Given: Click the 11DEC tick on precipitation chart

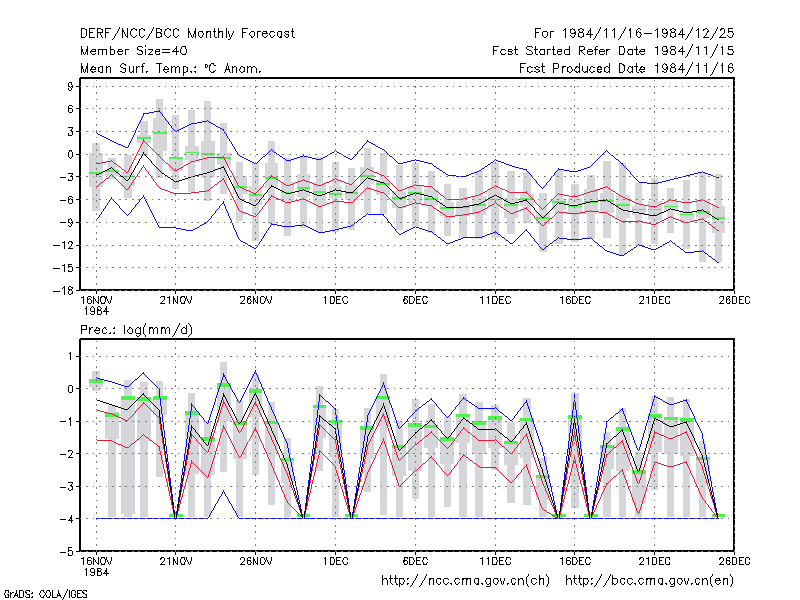Looking at the screenshot, I should click(495, 562).
